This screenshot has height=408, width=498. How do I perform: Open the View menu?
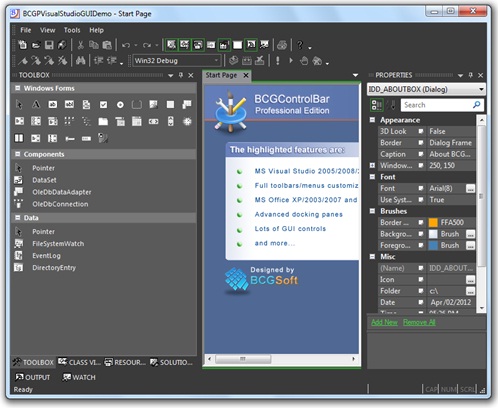point(47,30)
